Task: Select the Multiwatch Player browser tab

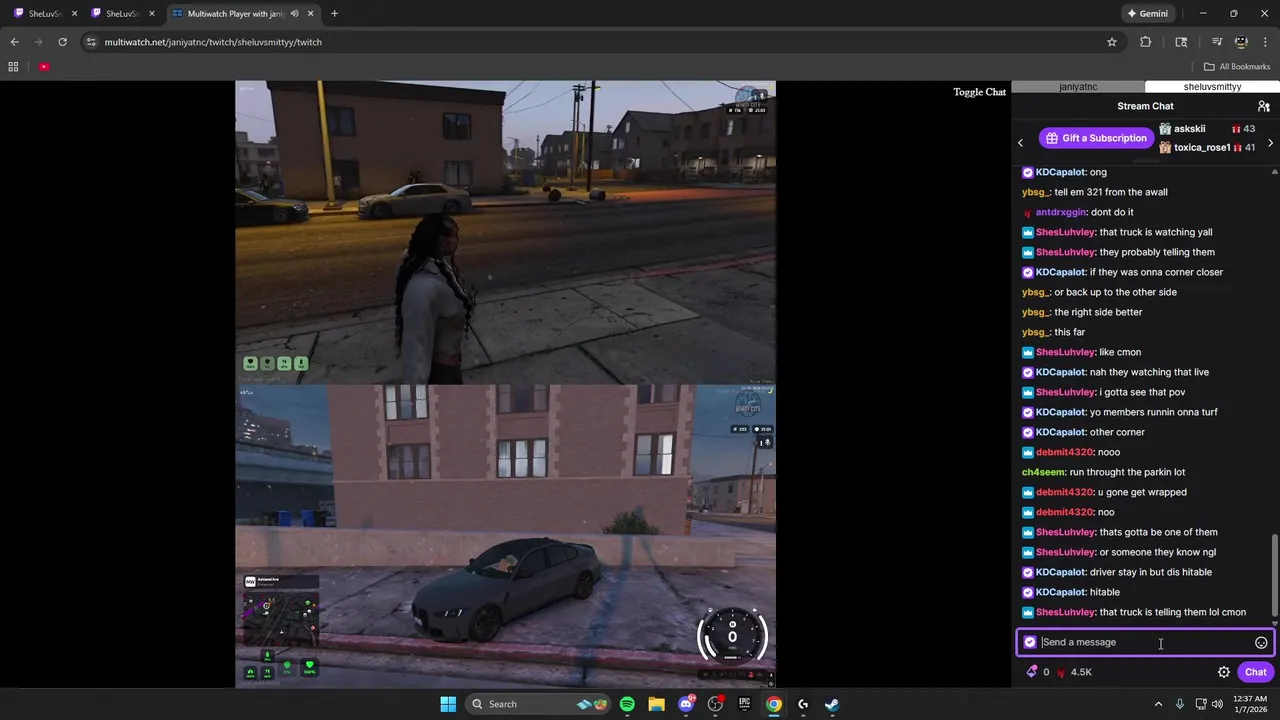Action: (x=236, y=14)
